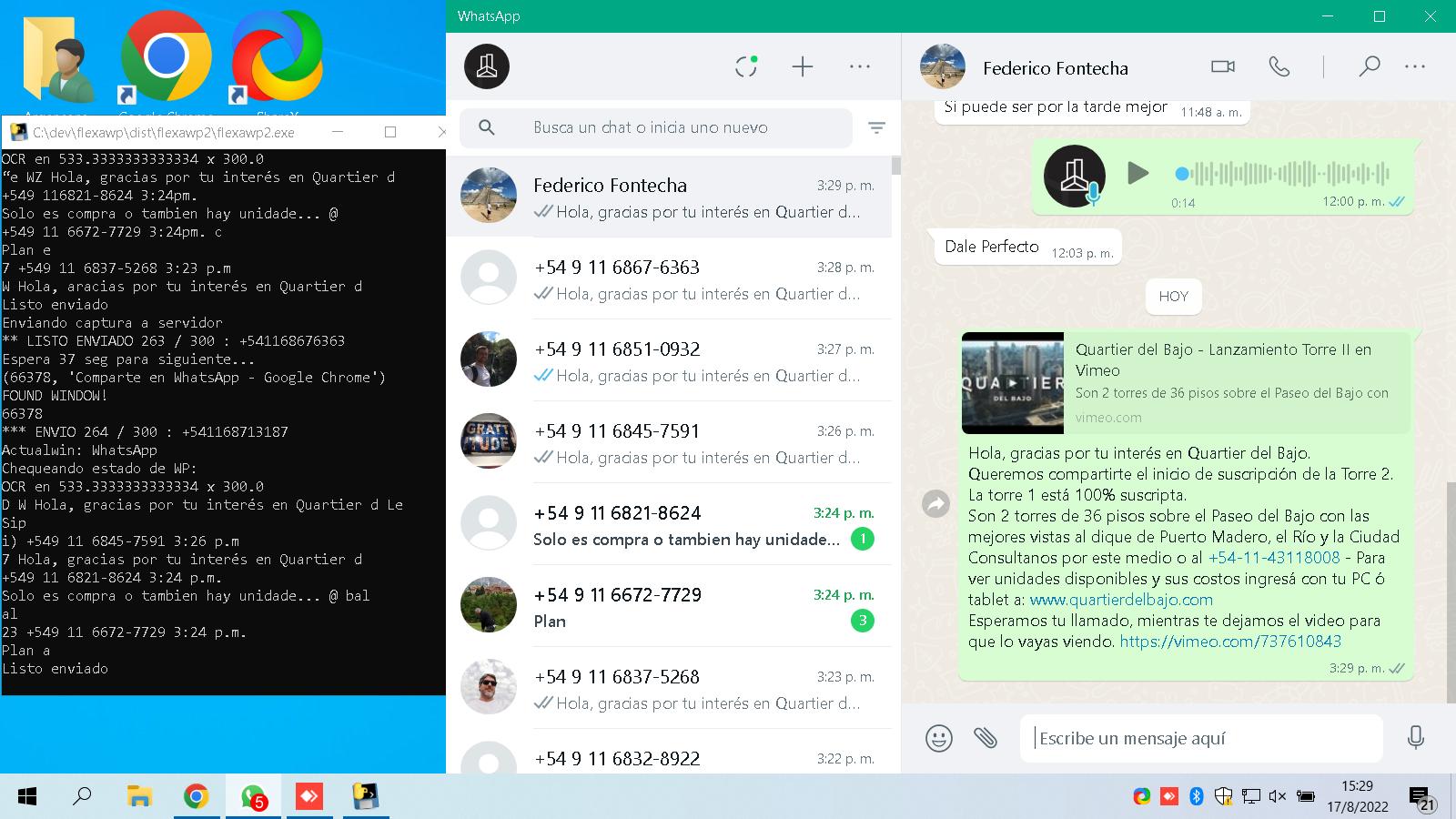Open the WhatsApp status updates icon
The width and height of the screenshot is (1456, 819).
(x=746, y=66)
